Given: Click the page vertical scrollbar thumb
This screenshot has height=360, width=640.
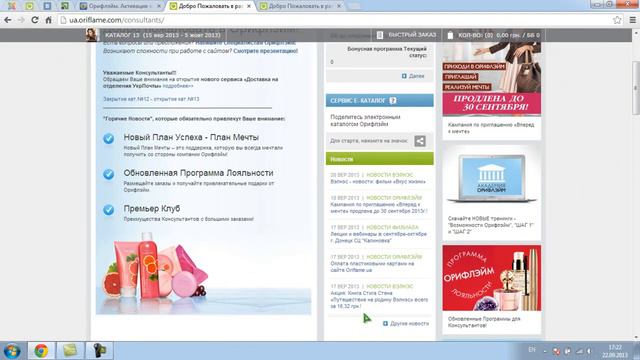Looking at the screenshot, I should (x=636, y=88).
